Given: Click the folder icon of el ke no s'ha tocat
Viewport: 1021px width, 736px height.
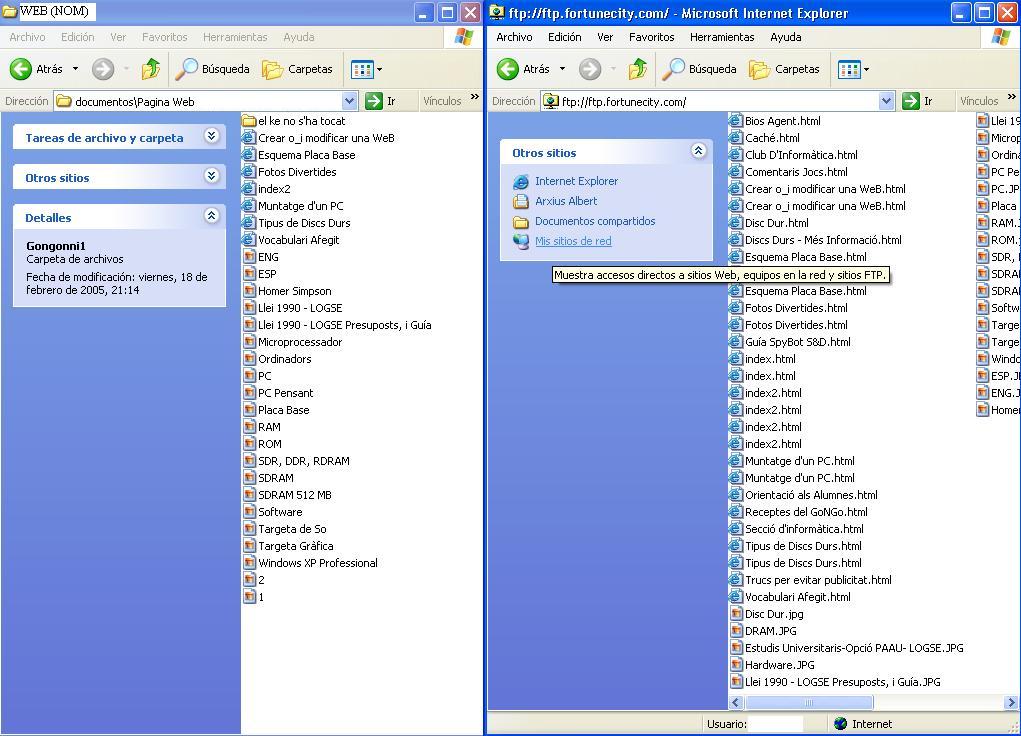Looking at the screenshot, I should tap(249, 120).
